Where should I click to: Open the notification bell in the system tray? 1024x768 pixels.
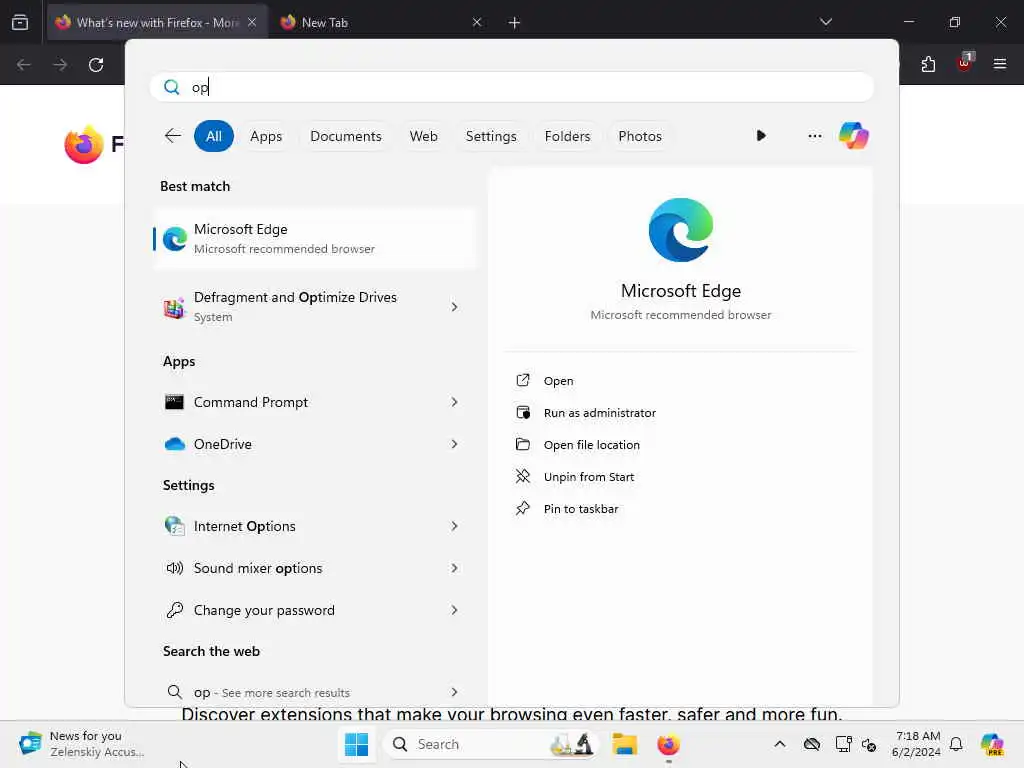point(956,744)
